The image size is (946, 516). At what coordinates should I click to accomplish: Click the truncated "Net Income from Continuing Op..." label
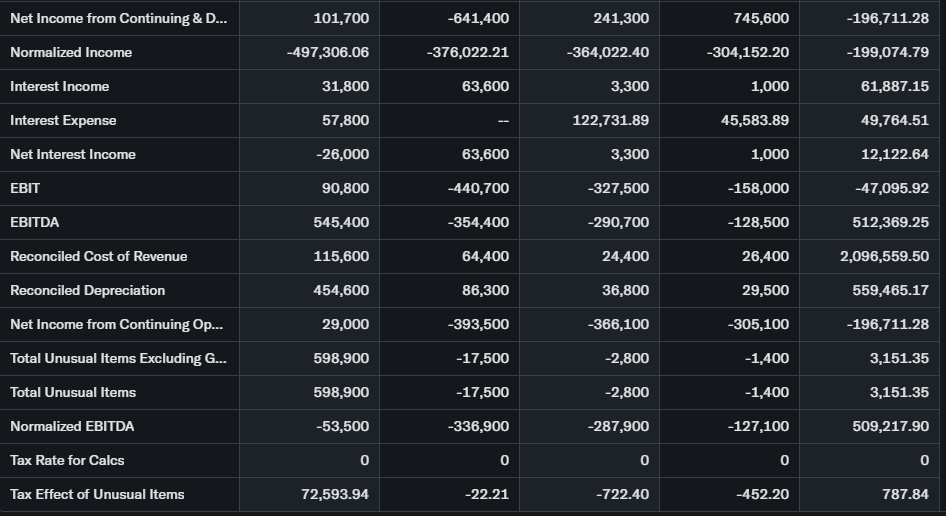[x=117, y=324]
